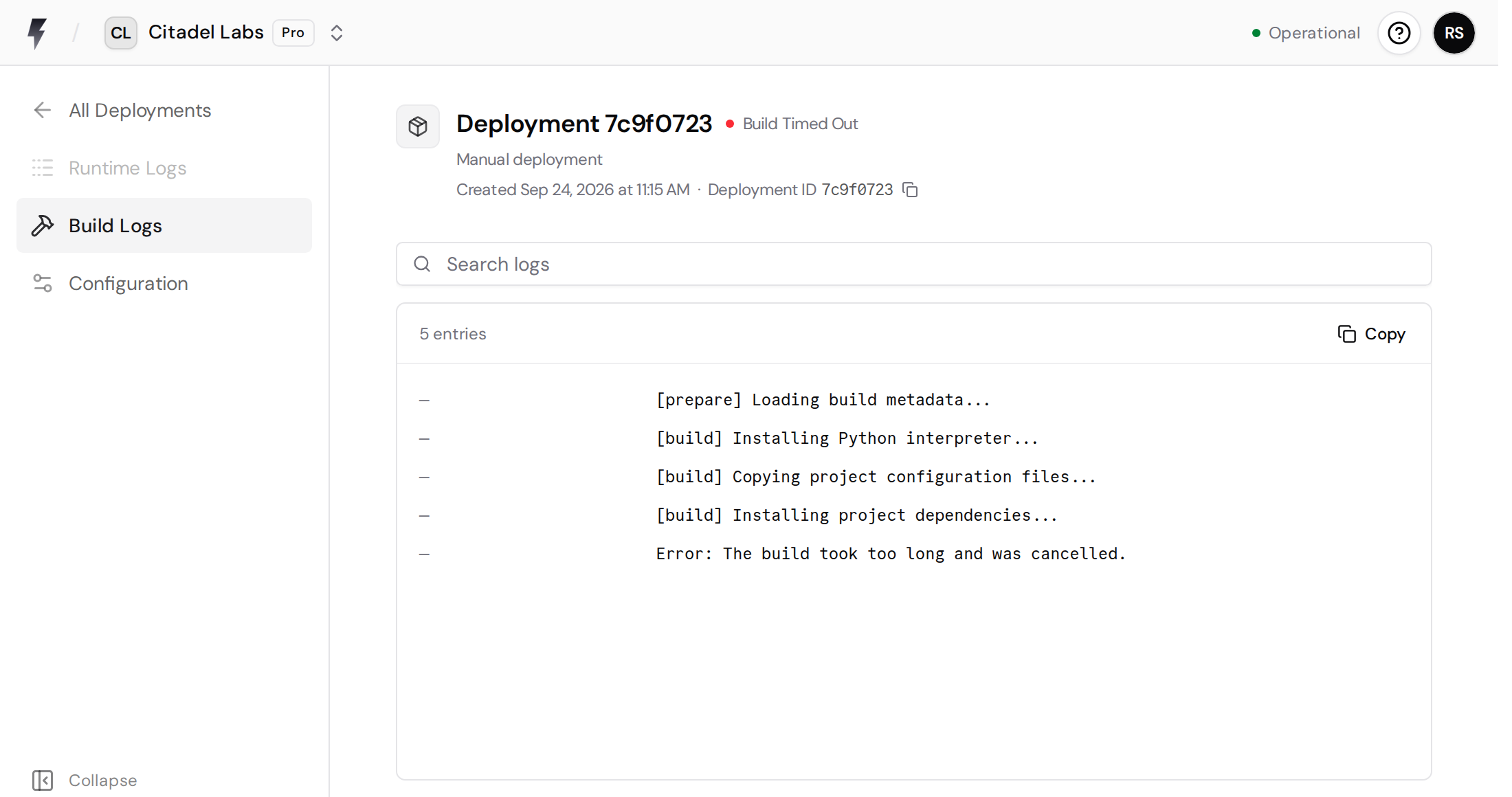Click the deployment package cube icon
This screenshot has width=1512, height=797.
pos(418,126)
